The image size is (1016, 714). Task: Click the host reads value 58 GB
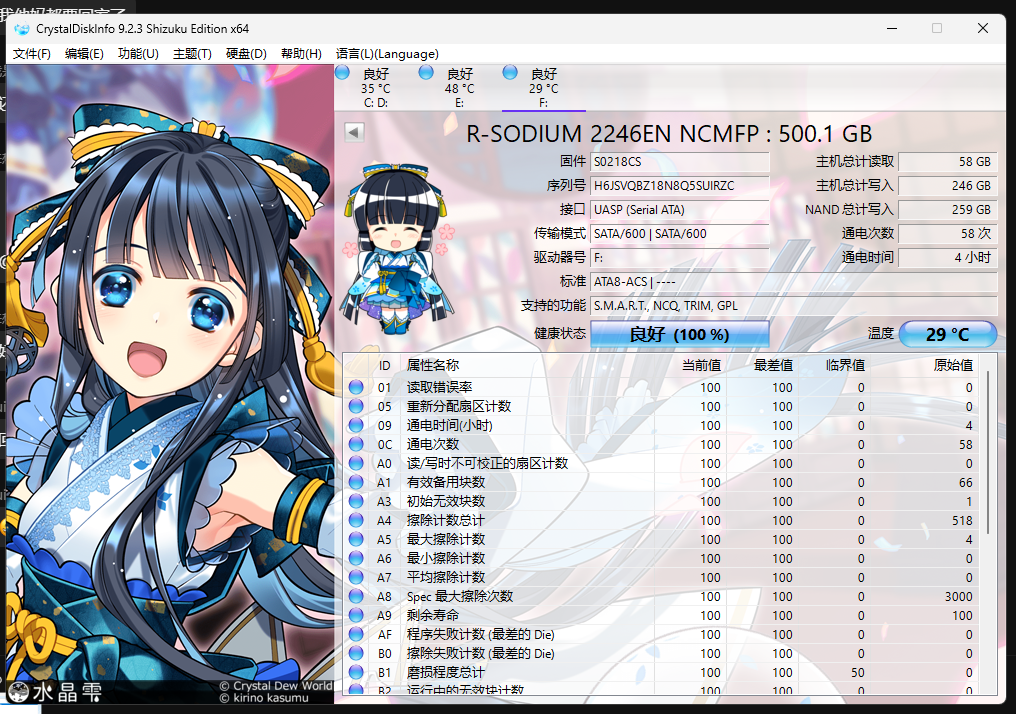[947, 162]
